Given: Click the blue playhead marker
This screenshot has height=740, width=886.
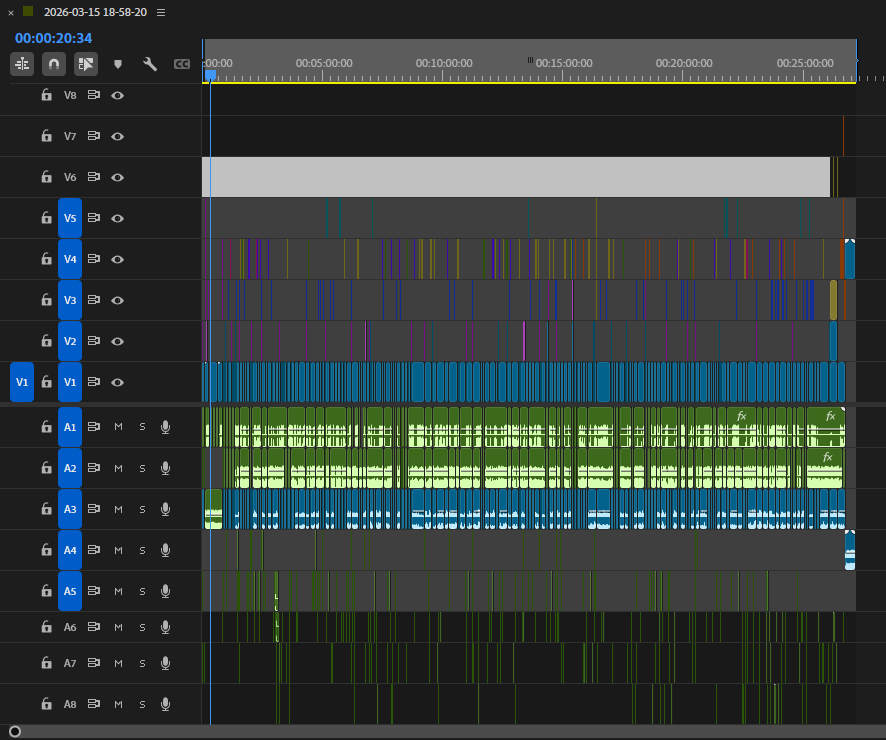Looking at the screenshot, I should click(210, 75).
